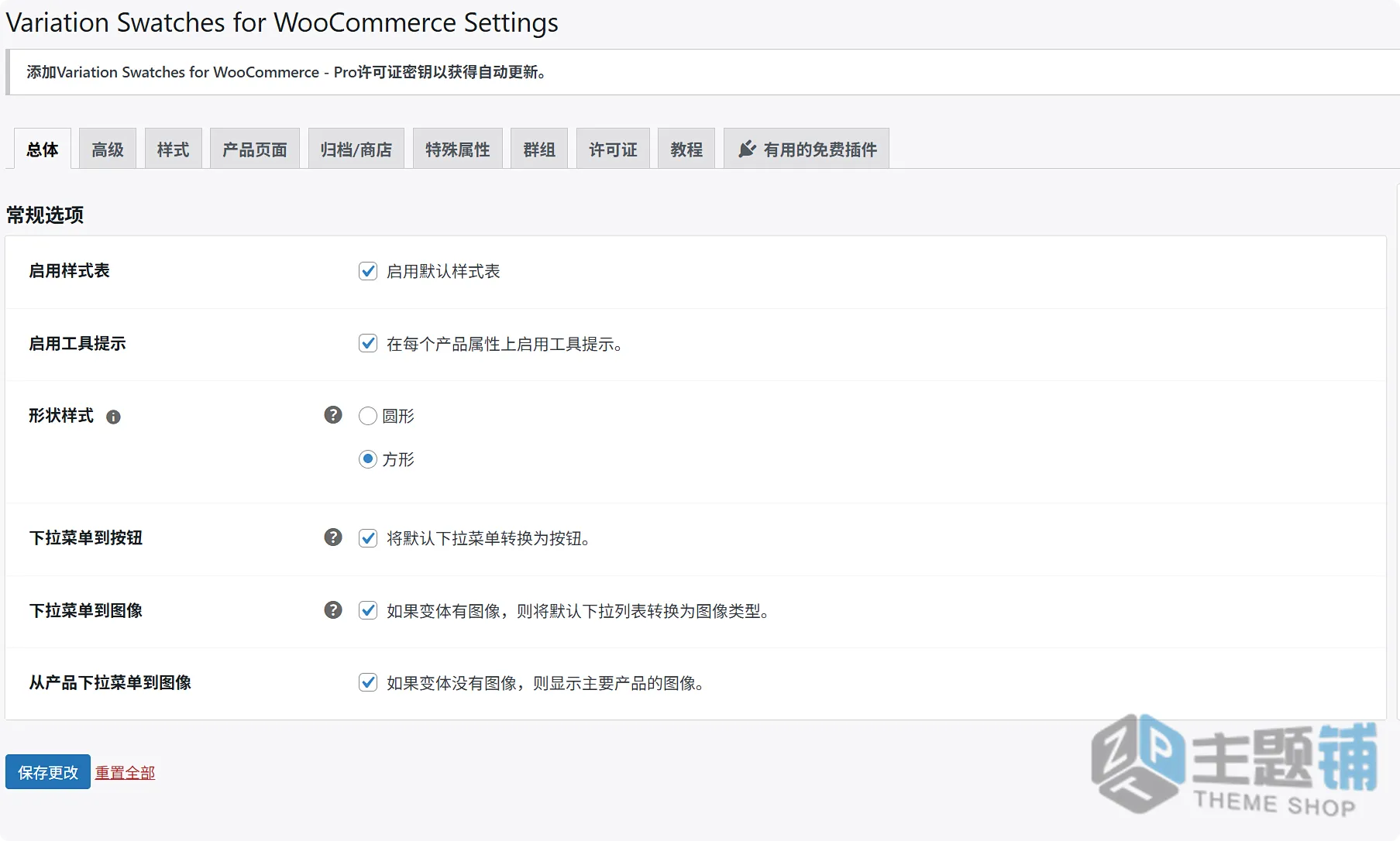Open the 样式 tab
This screenshot has width=1400, height=841.
173,149
